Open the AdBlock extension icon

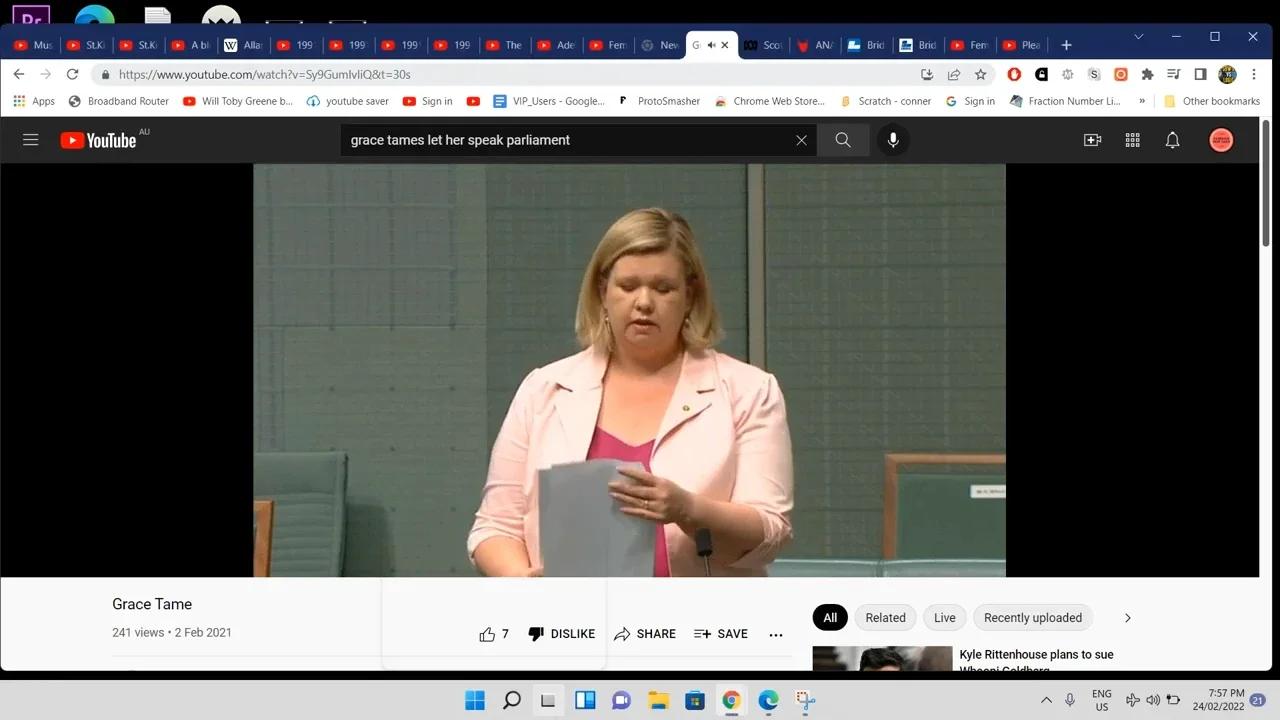1013,74
